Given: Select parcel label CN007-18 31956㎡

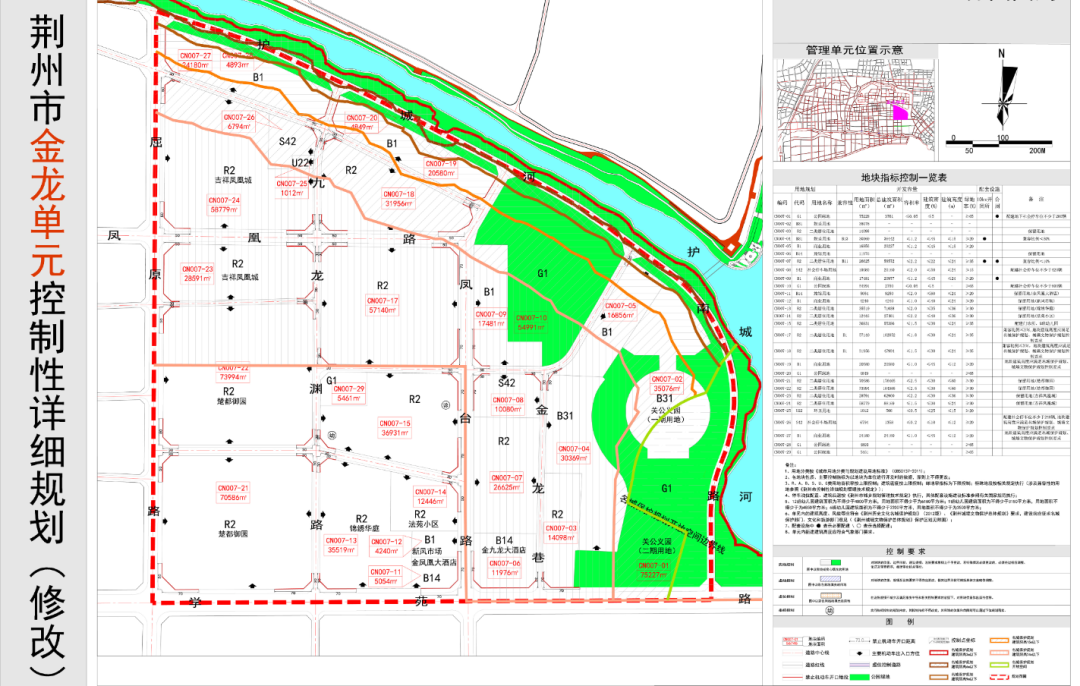Looking at the screenshot, I should click(399, 199).
